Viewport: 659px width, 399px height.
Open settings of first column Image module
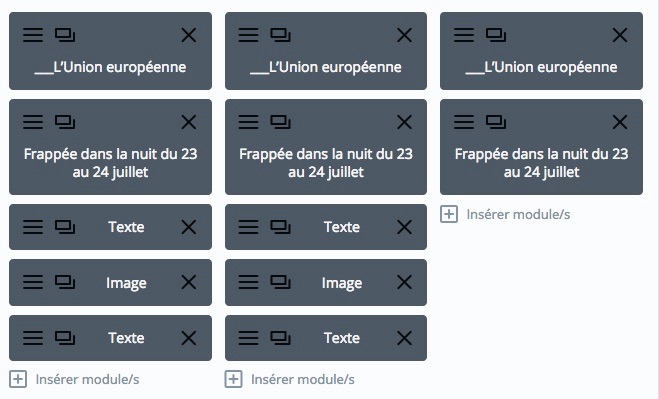[x=33, y=282]
